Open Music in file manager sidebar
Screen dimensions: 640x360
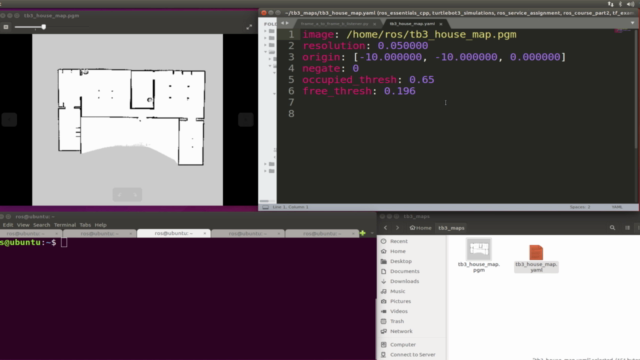point(398,291)
